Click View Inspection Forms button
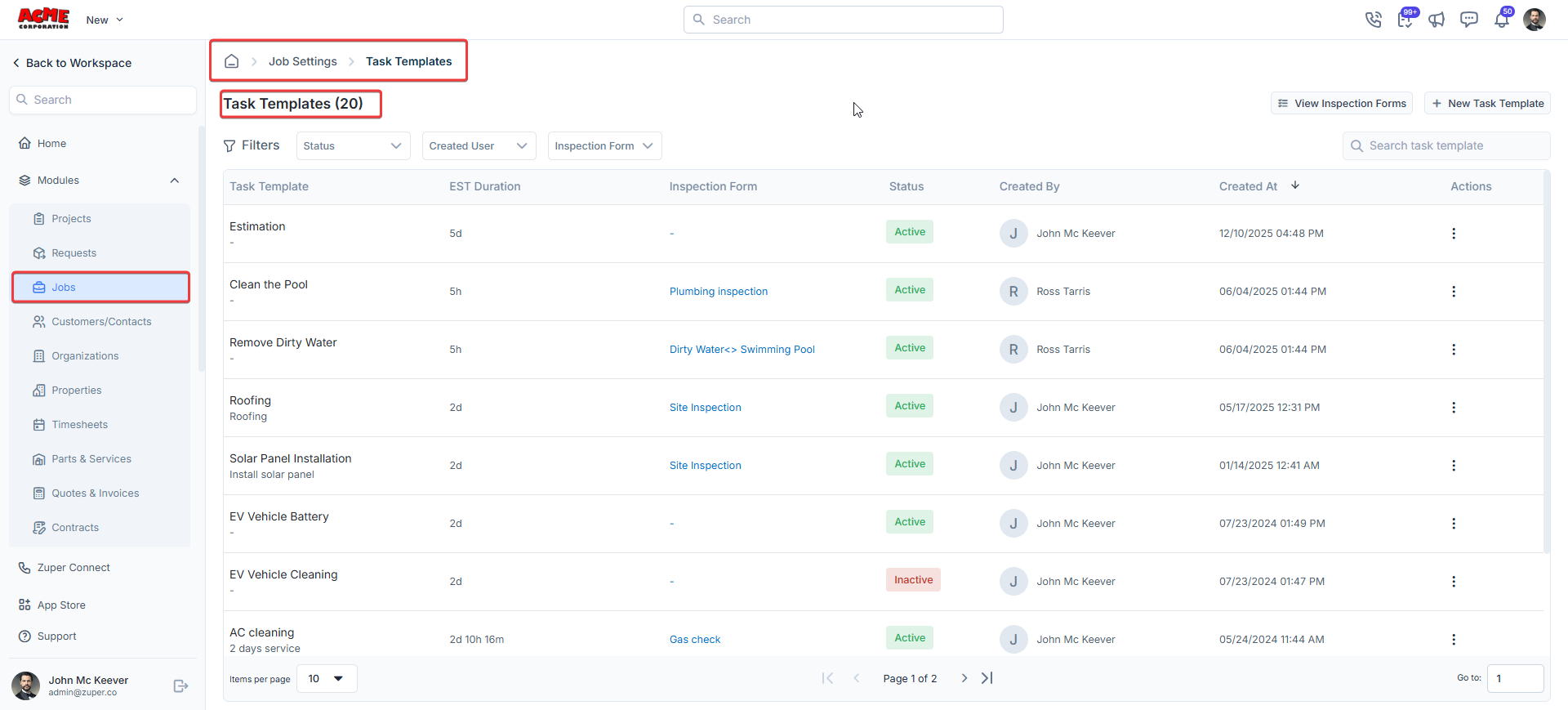 [1342, 104]
